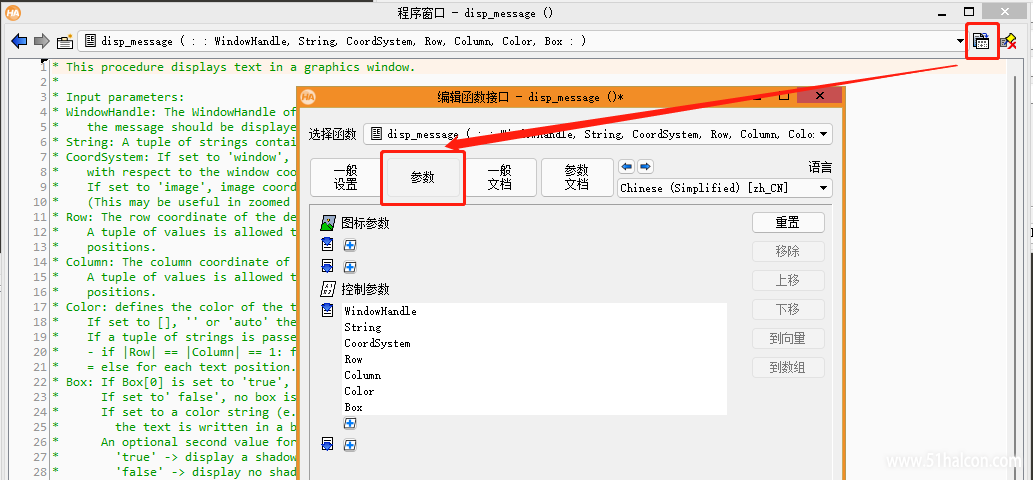Click the HA logo in program window title
Image resolution: width=1033 pixels, height=480 pixels.
[13, 13]
